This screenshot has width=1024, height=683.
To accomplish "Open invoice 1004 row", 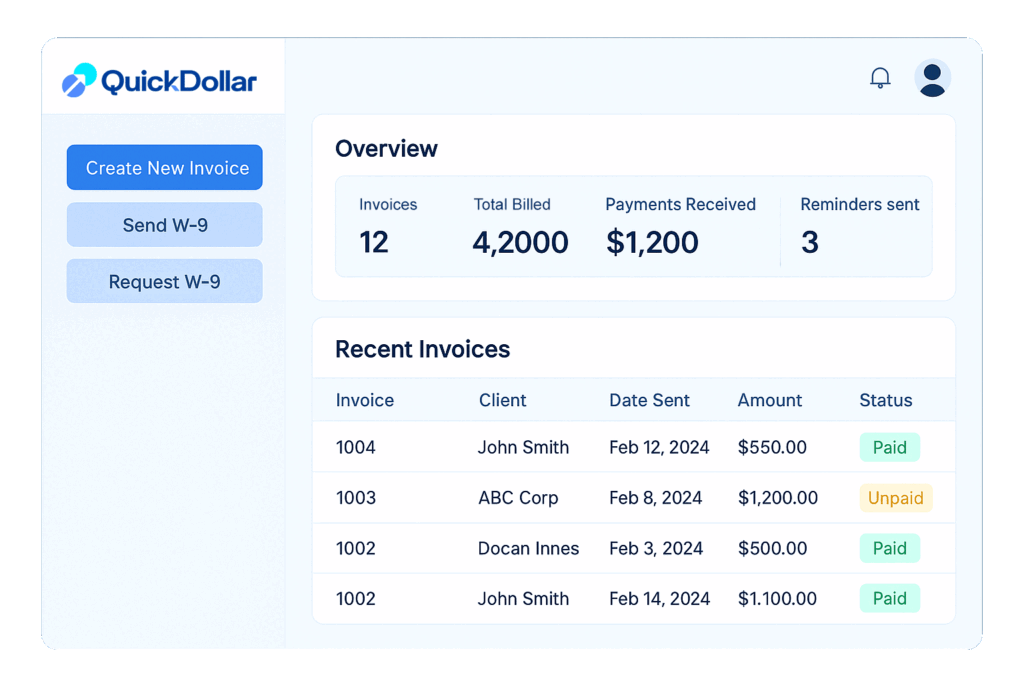I will point(356,447).
